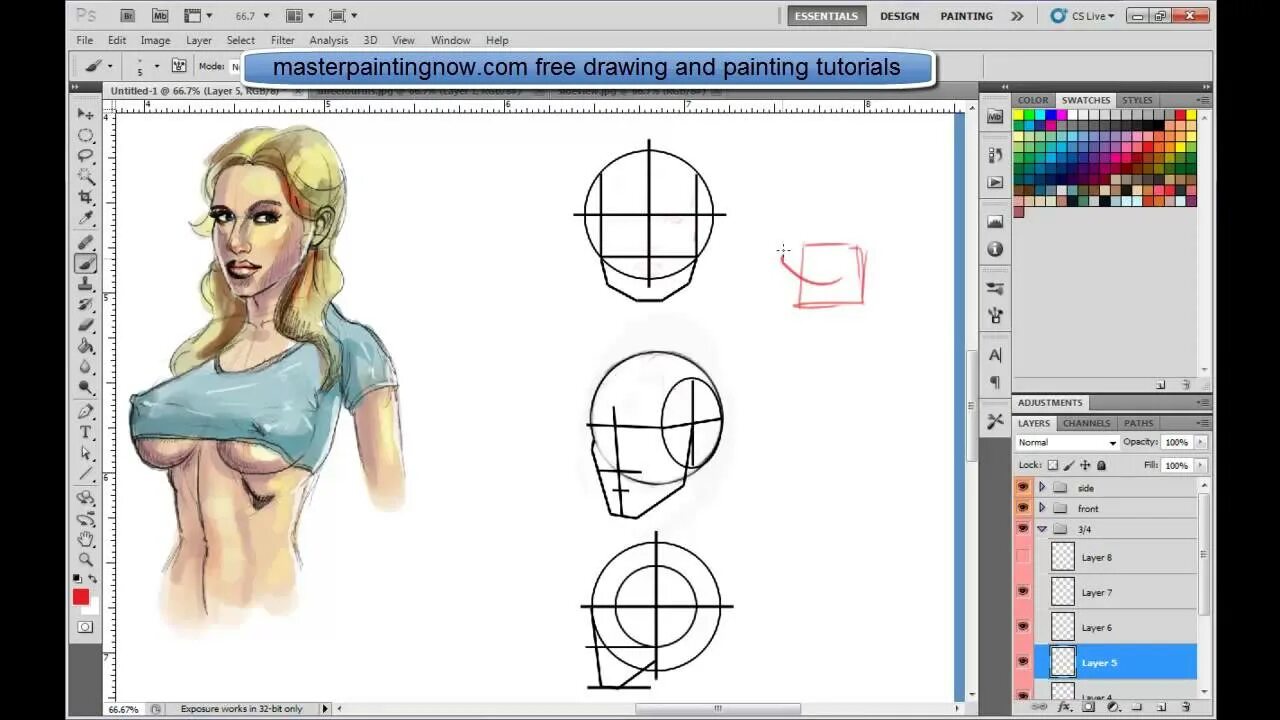Select the History Brush tool

pos(86,305)
